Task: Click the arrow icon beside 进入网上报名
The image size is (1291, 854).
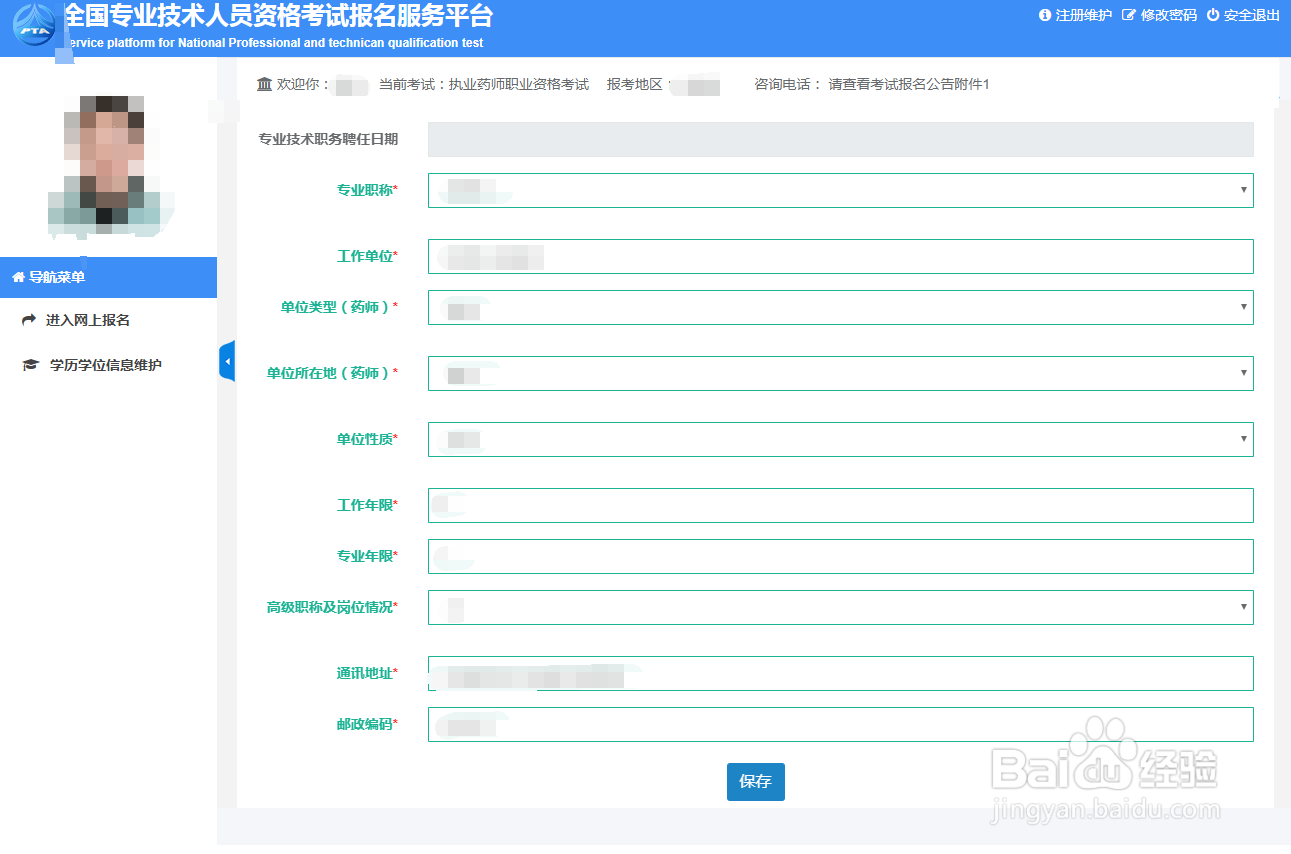Action: point(28,321)
